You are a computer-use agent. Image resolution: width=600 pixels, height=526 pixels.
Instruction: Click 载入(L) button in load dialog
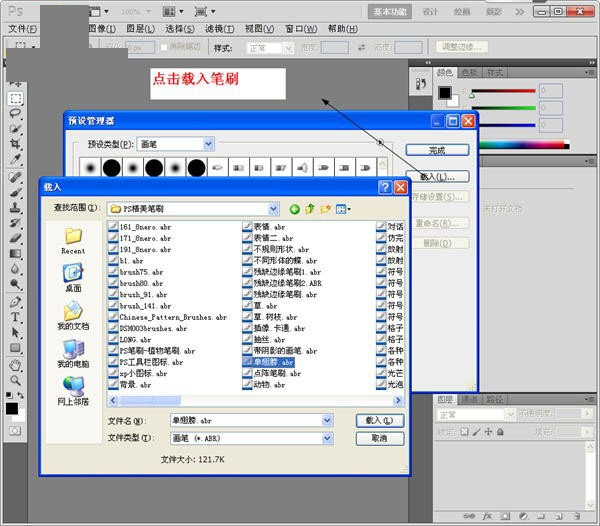pyautogui.click(x=380, y=420)
